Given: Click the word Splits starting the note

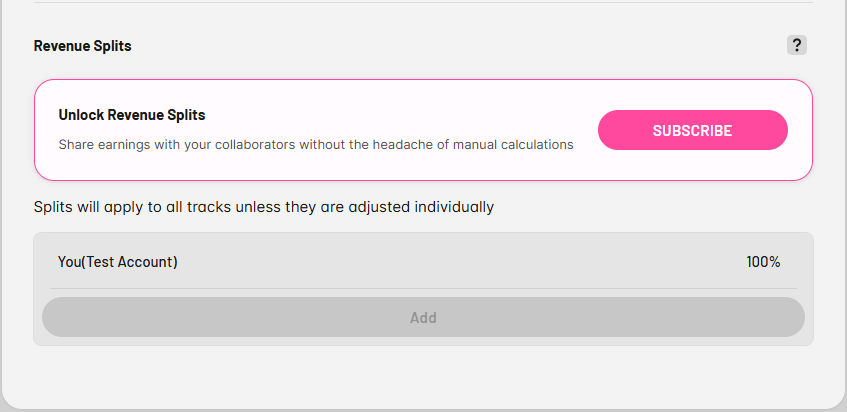Looking at the screenshot, I should click(x=53, y=207).
